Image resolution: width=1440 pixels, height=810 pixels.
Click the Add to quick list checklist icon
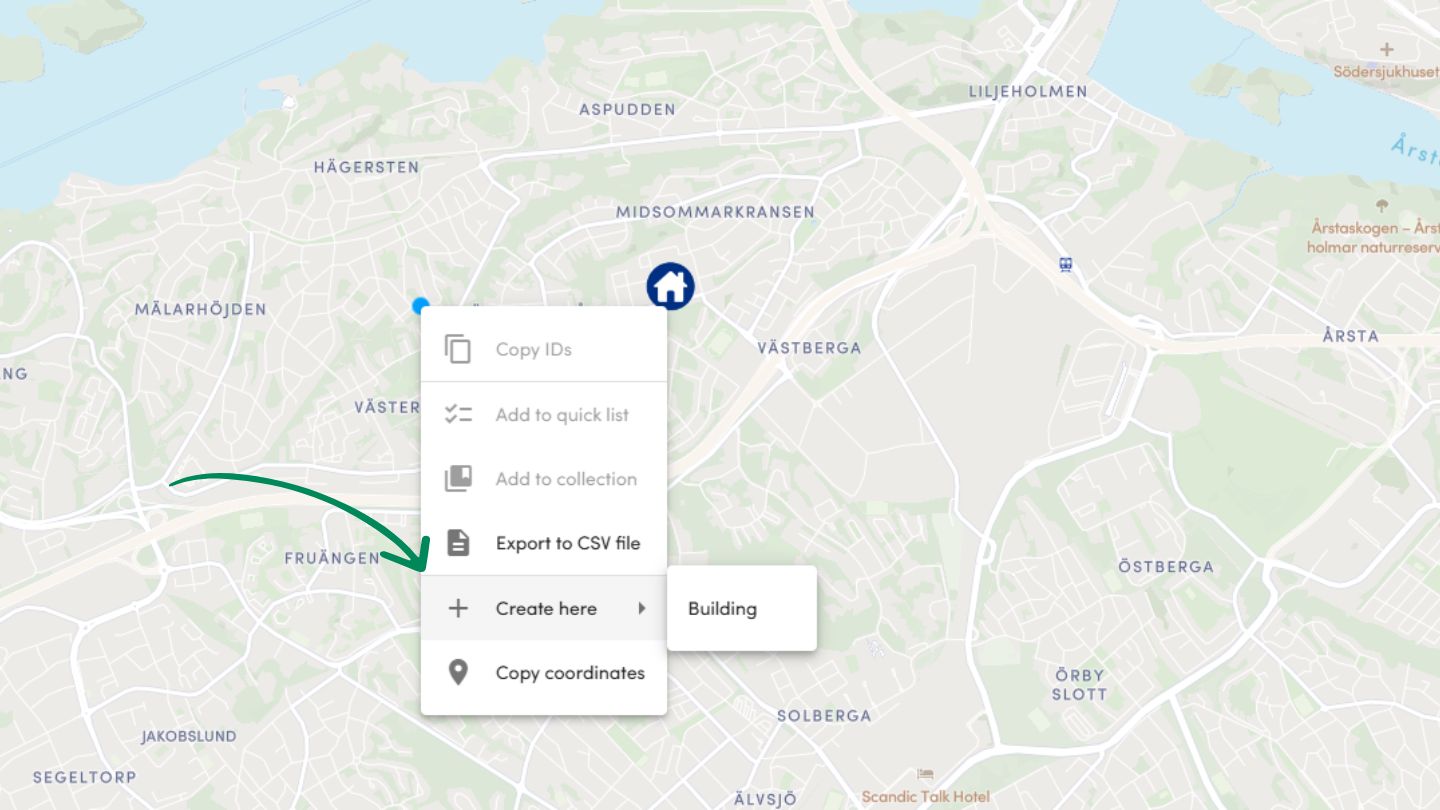tap(458, 414)
